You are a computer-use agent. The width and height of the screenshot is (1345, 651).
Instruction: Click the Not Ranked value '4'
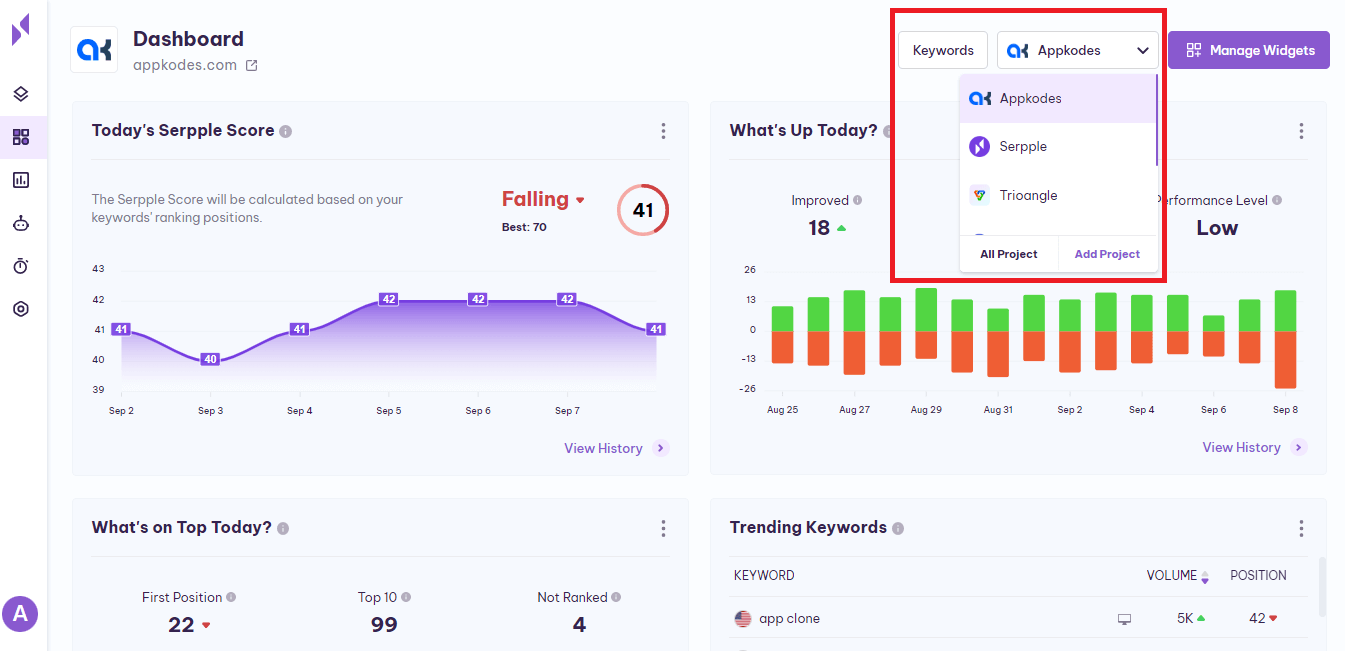[x=579, y=625]
